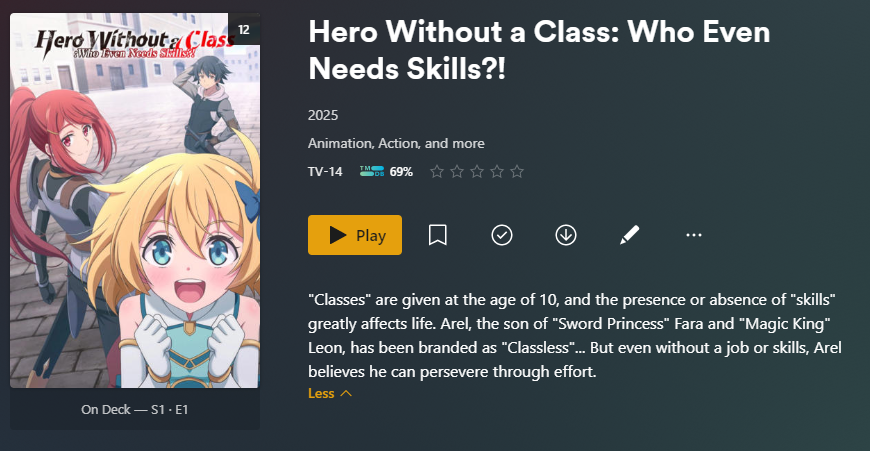The image size is (870, 451).
Task: Open the more options ellipsis menu
Action: point(694,235)
